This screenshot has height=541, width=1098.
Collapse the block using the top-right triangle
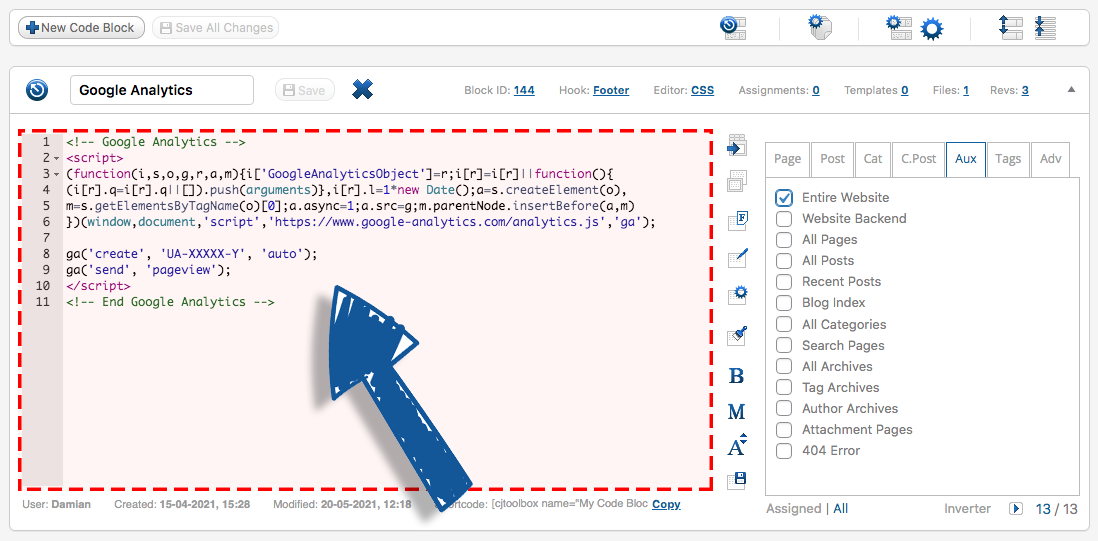1071,90
